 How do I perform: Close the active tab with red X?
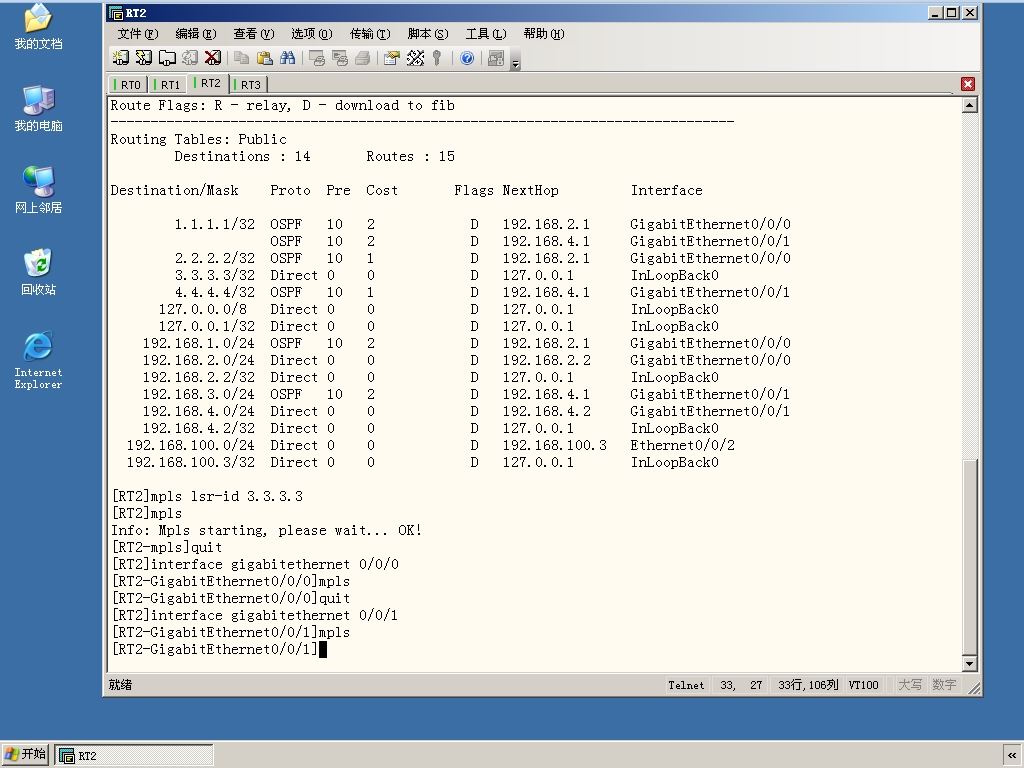968,84
